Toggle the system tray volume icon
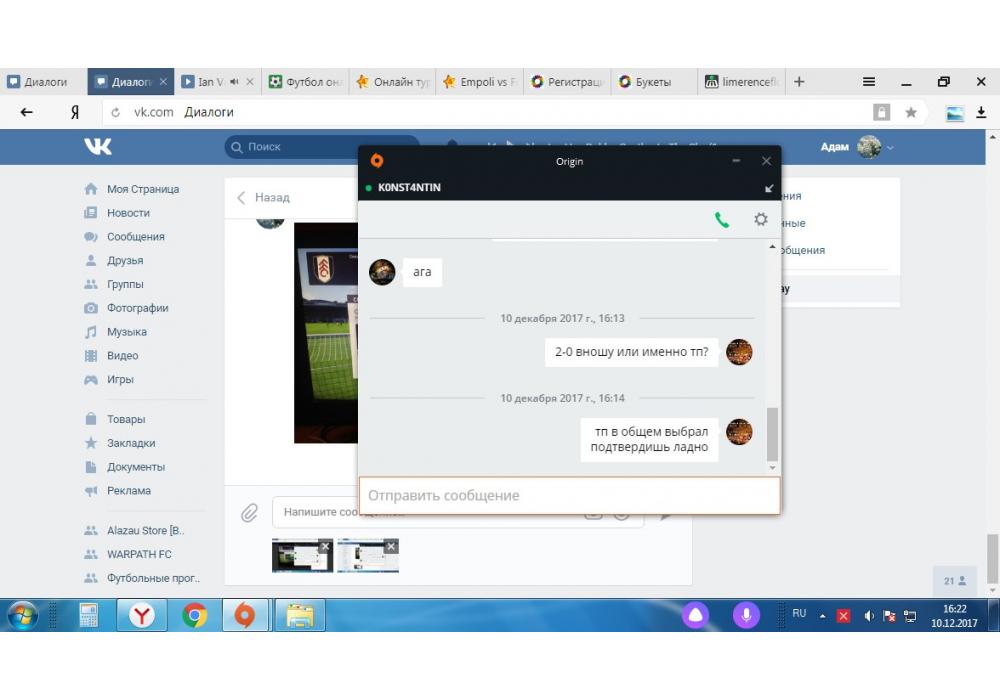Screen dimensions: 1000x700 868,616
